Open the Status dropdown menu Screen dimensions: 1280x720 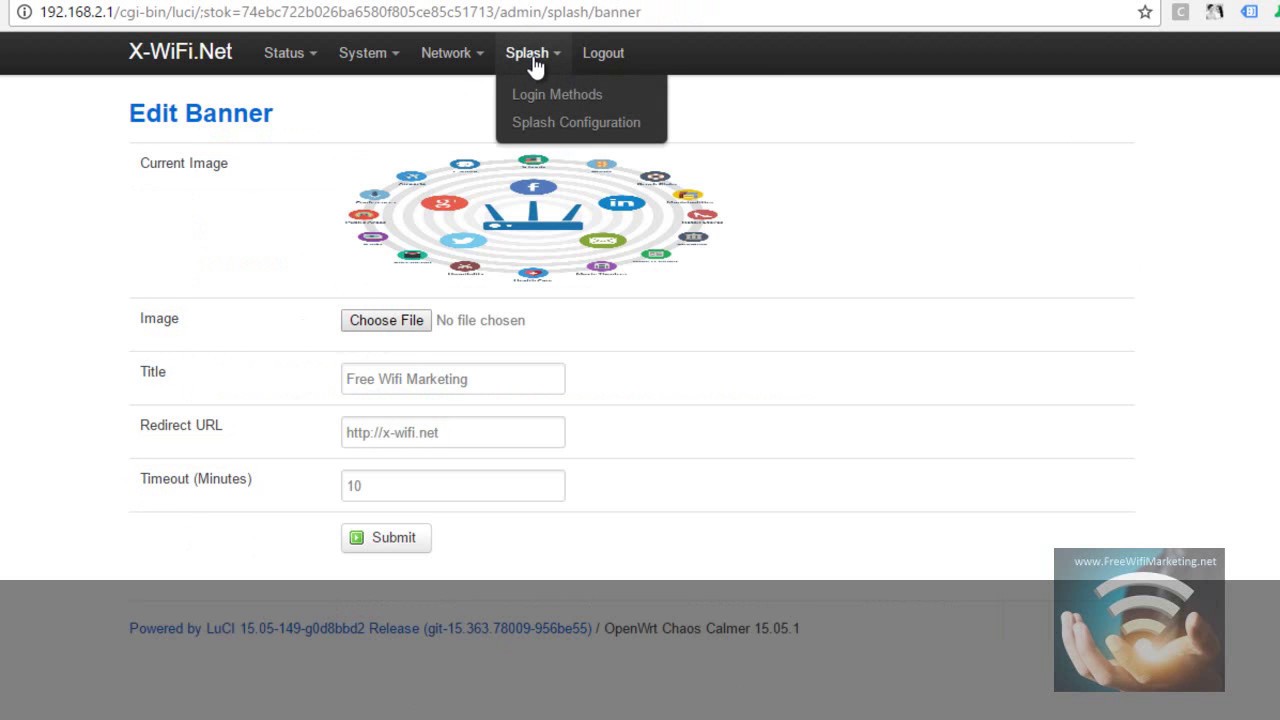[290, 53]
